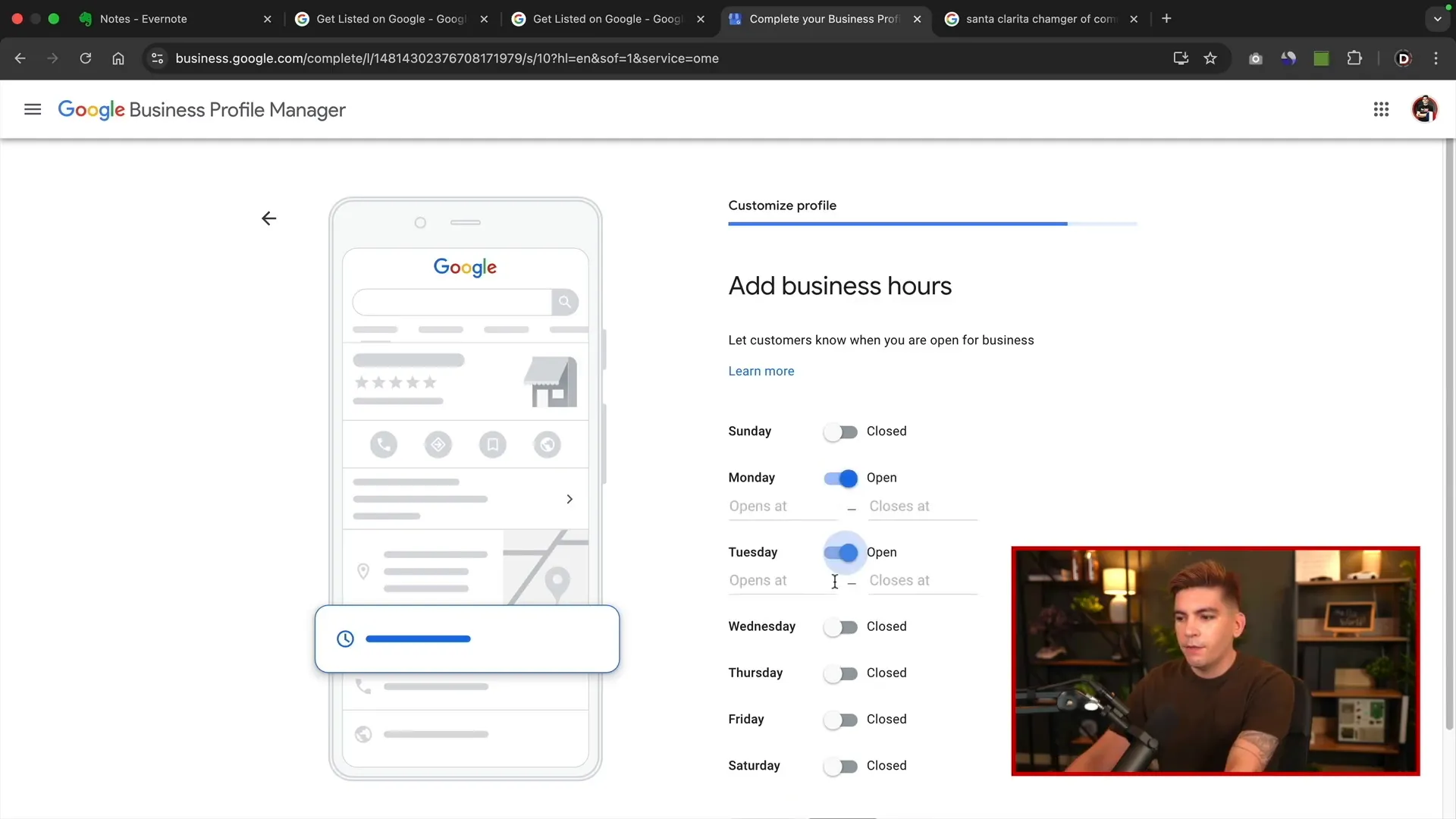The image size is (1456, 819).
Task: Click the macOS green fullscreen window button
Action: click(54, 19)
